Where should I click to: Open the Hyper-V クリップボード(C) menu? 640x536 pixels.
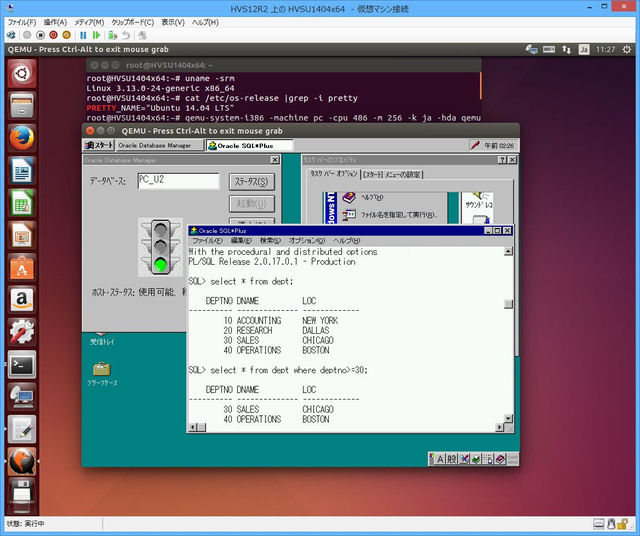[x=133, y=22]
